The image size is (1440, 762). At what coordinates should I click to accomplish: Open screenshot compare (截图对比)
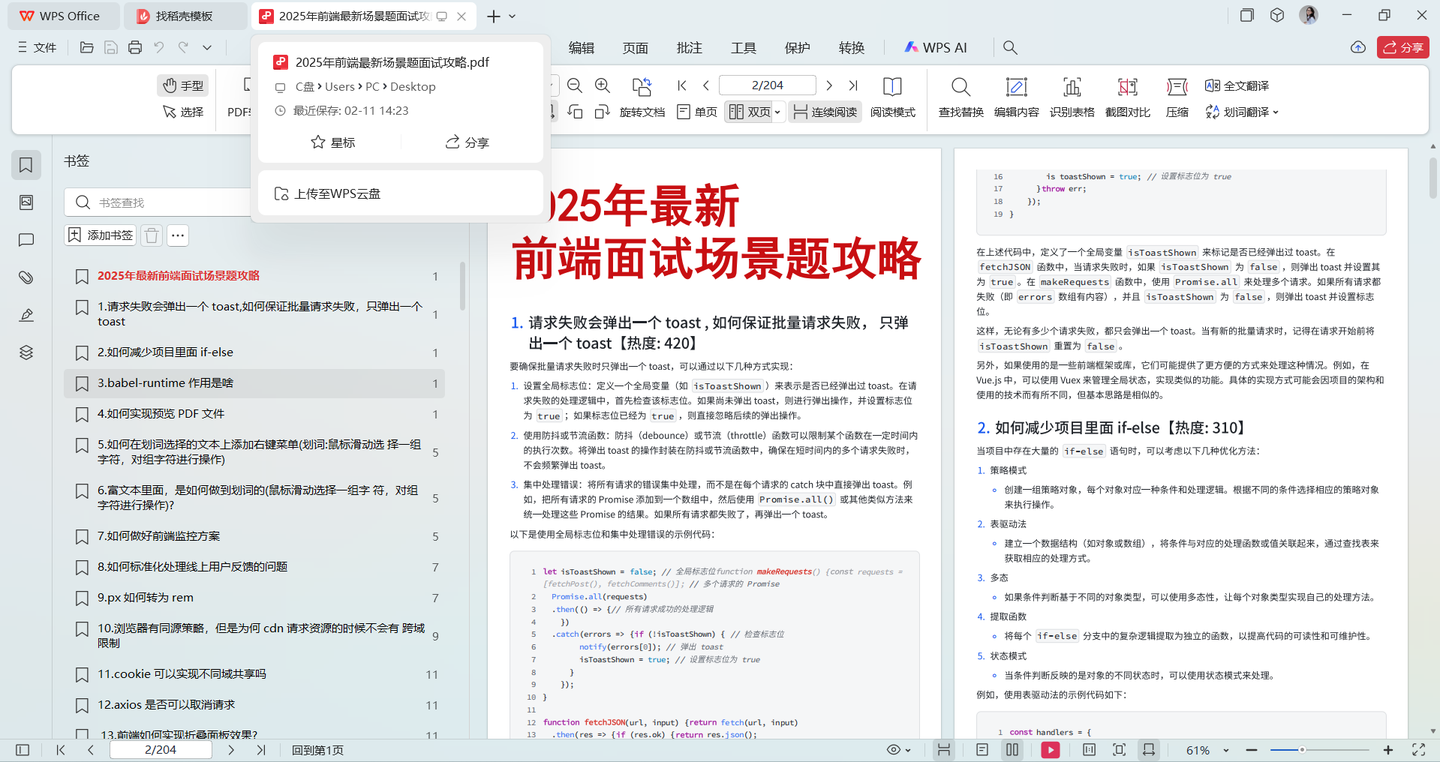[1128, 98]
